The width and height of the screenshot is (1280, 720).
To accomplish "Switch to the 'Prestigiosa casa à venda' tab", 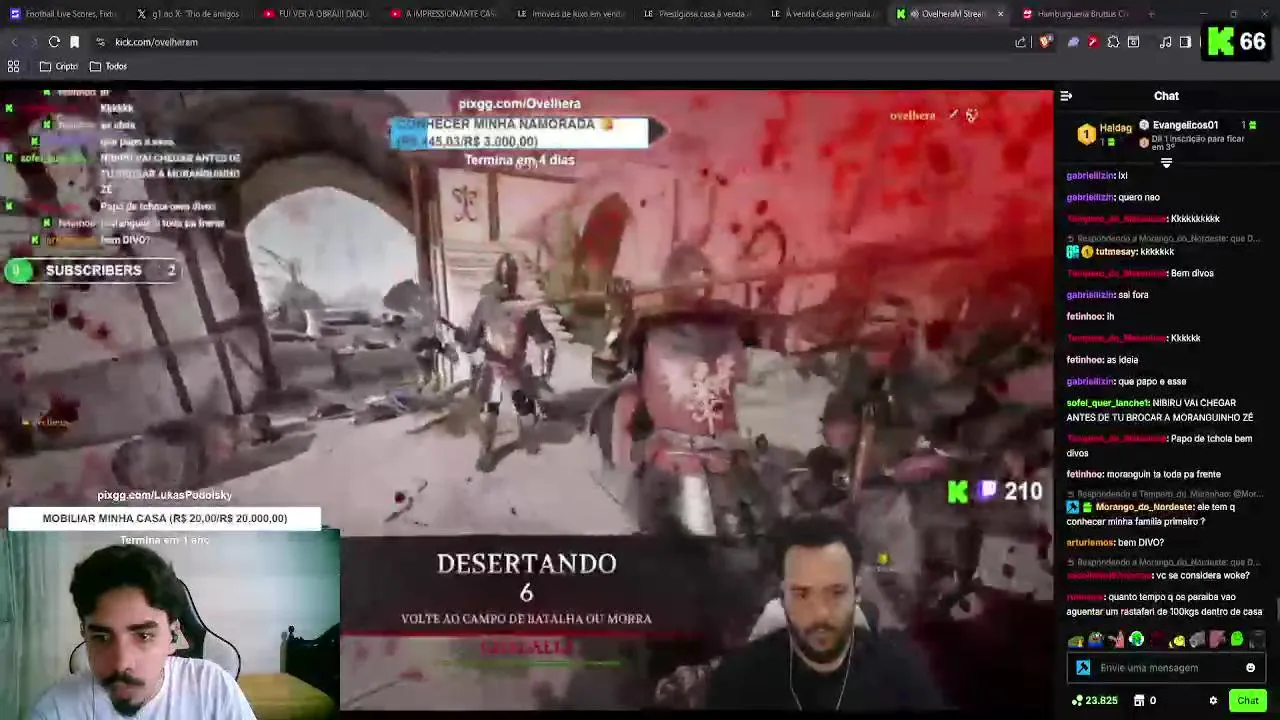I will (x=698, y=14).
